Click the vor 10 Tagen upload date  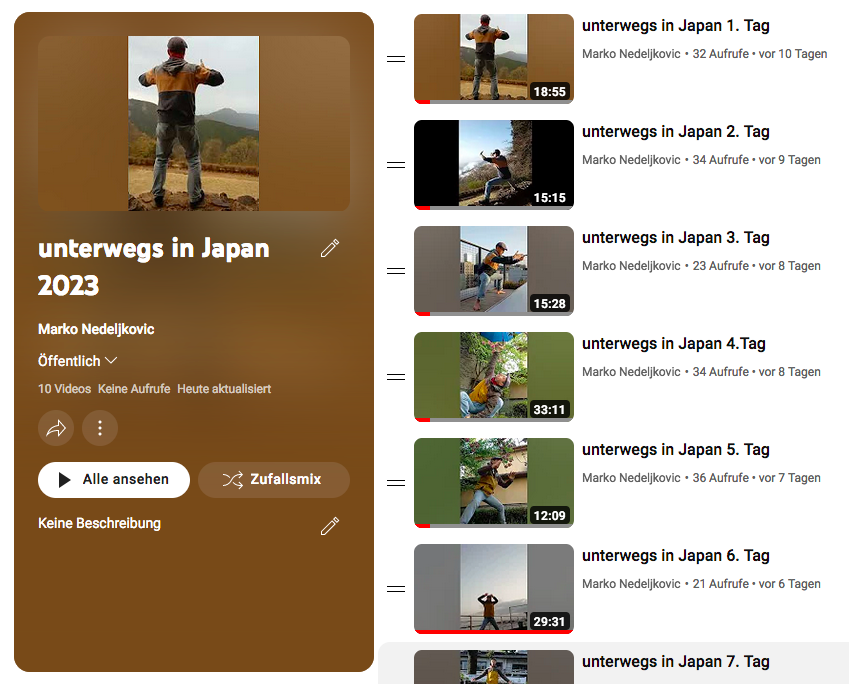(x=793, y=54)
